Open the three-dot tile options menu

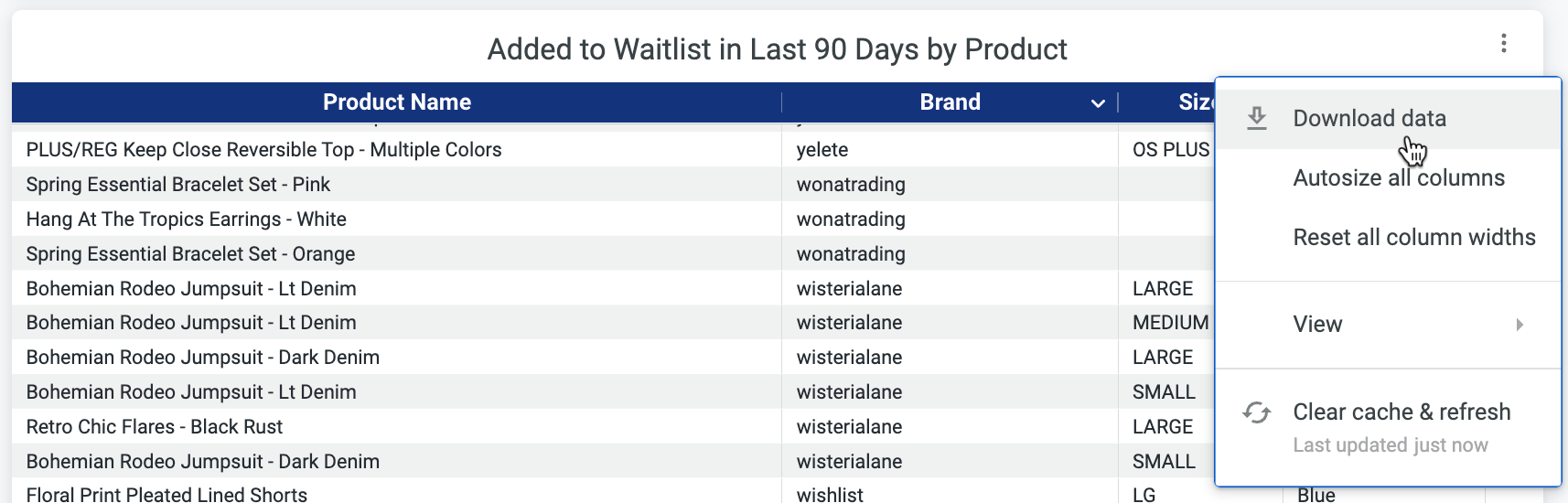tap(1503, 44)
